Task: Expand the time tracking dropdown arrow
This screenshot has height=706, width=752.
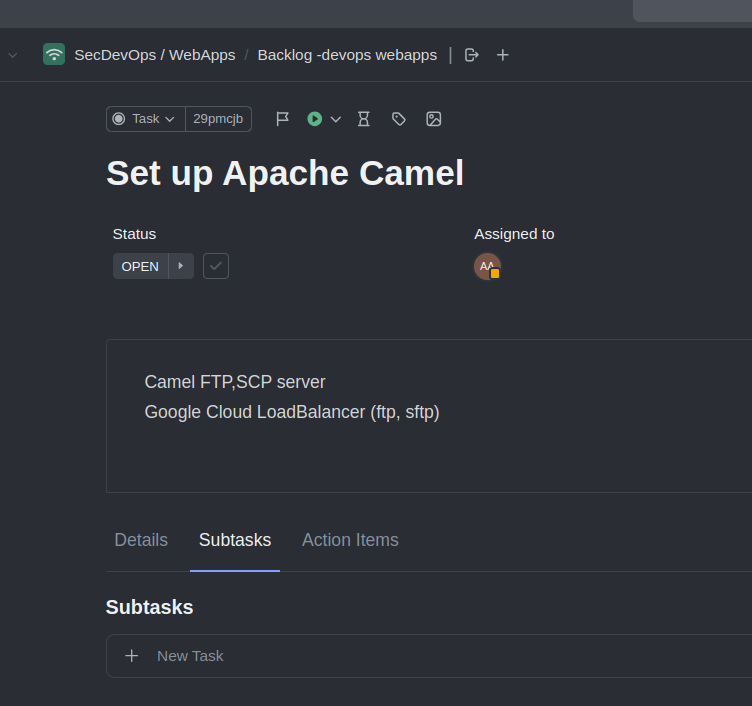Action: click(x=336, y=119)
